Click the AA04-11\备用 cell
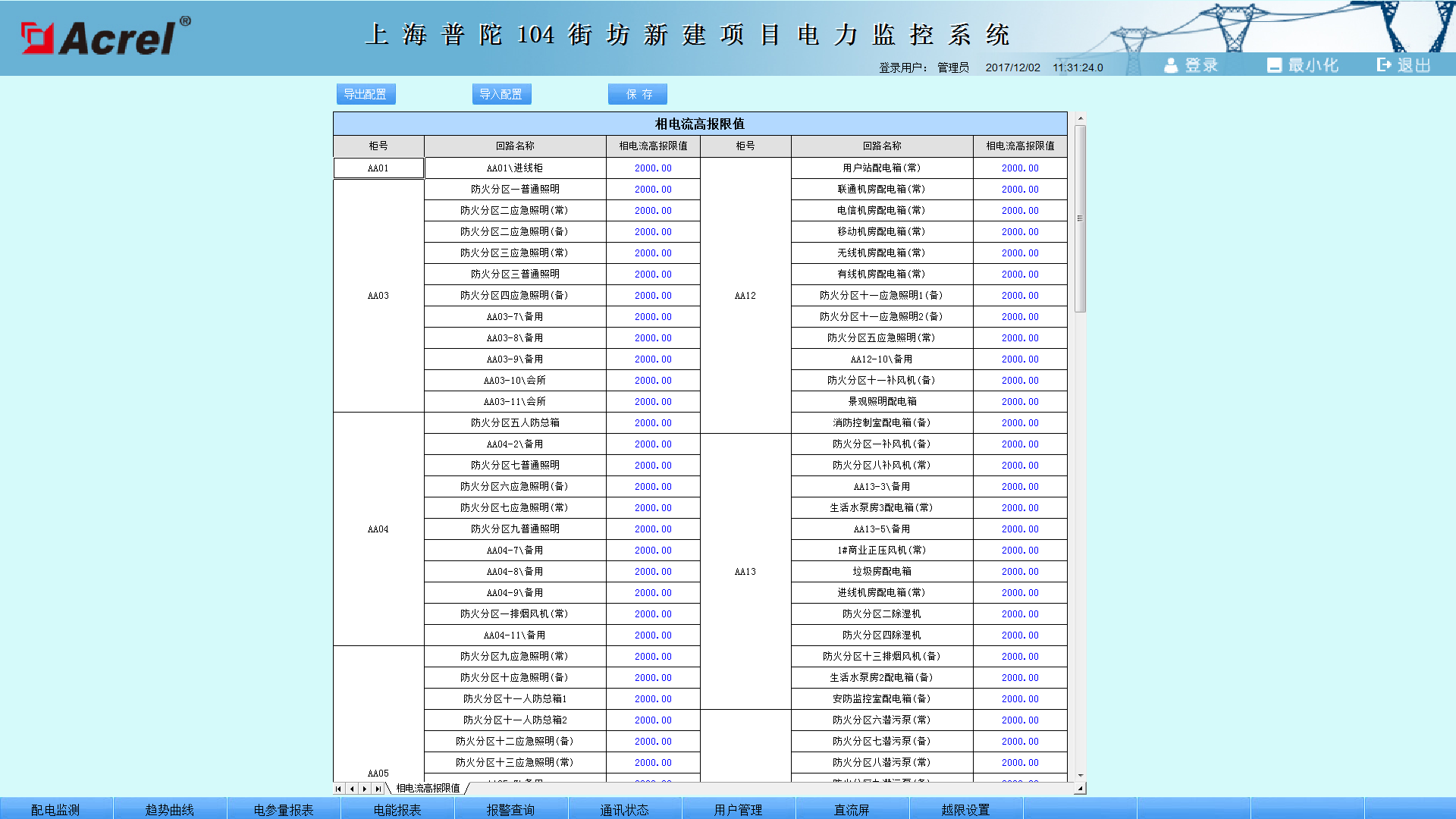The width and height of the screenshot is (1456, 819). click(515, 635)
